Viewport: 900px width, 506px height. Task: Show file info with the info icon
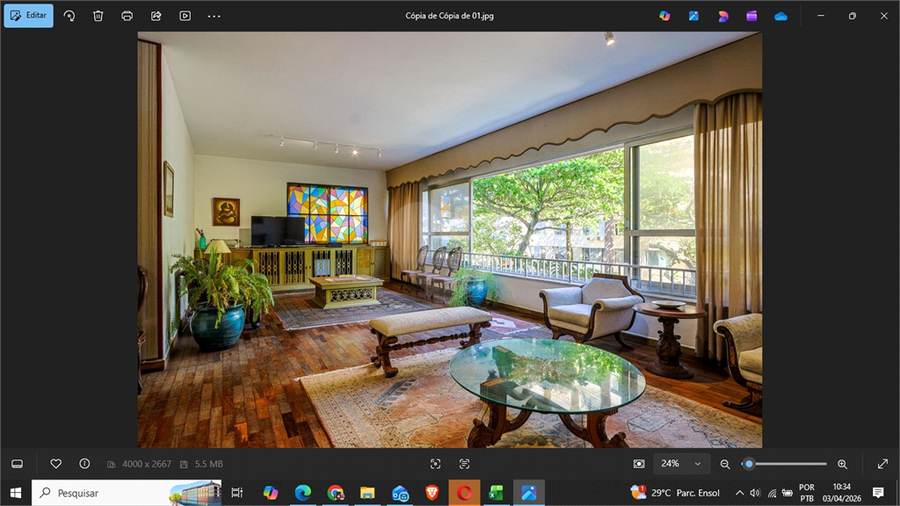84,464
